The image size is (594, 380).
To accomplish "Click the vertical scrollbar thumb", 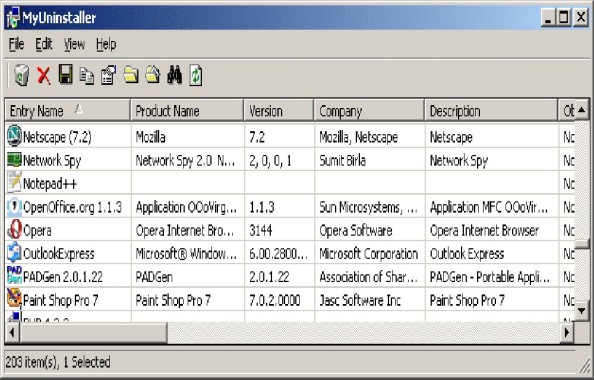I will [x=581, y=244].
